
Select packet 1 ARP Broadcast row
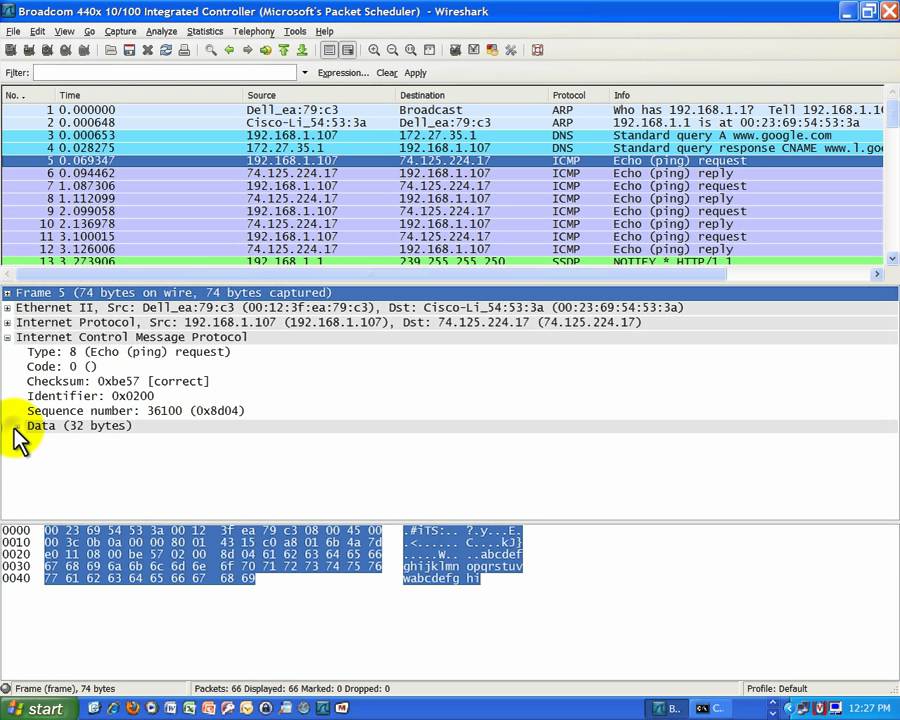442,110
